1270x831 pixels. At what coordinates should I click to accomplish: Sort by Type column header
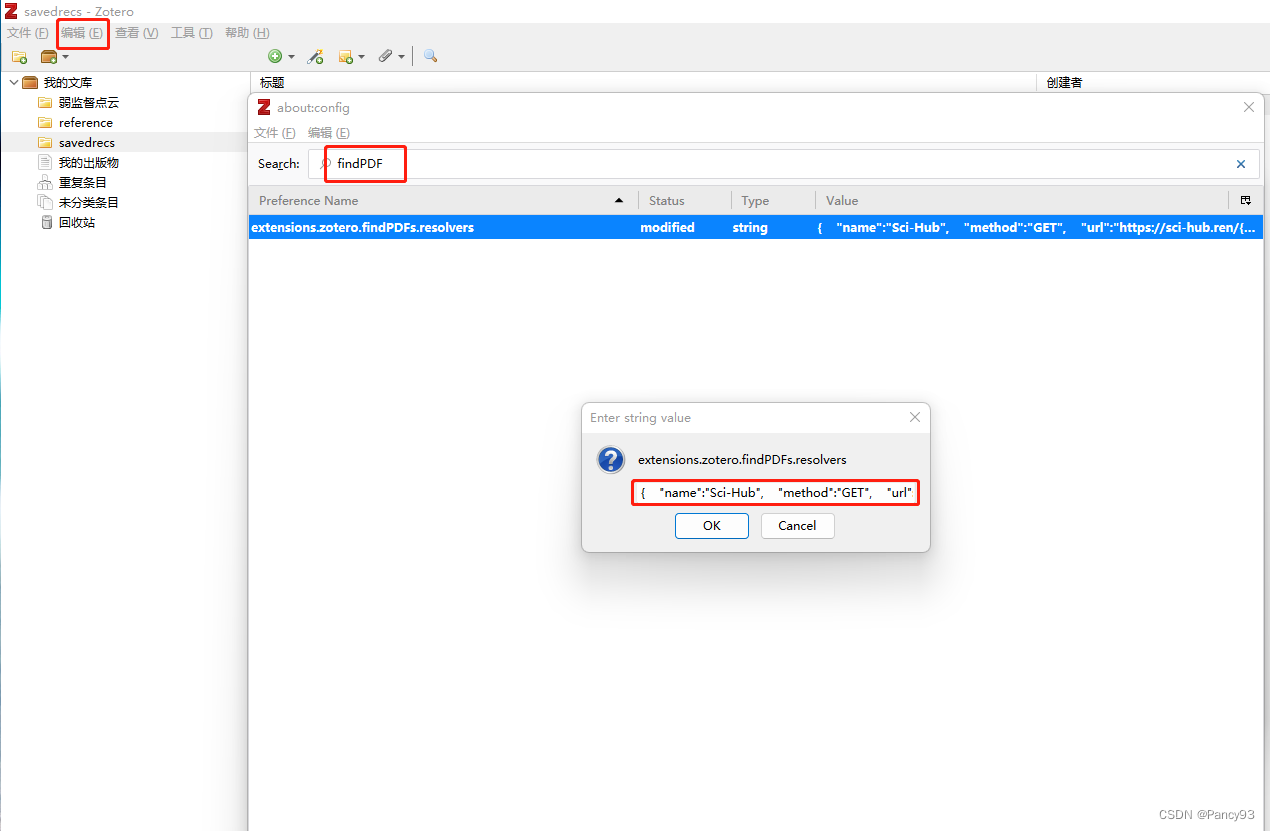[773, 200]
